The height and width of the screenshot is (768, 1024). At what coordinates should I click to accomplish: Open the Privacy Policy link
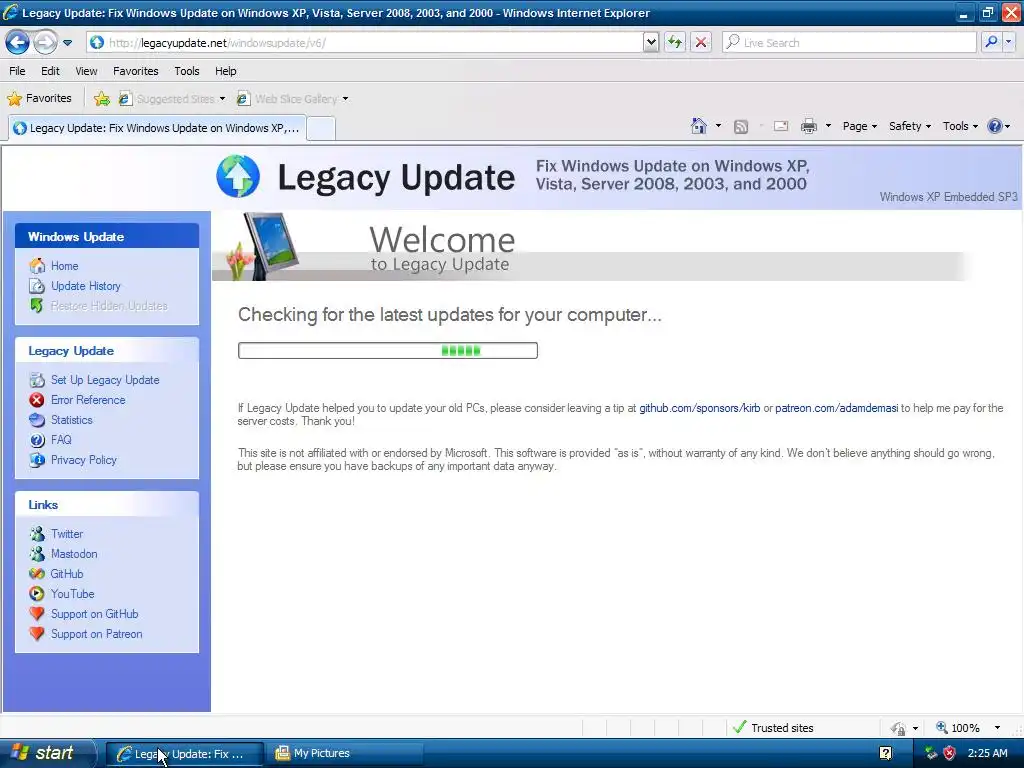click(84, 460)
